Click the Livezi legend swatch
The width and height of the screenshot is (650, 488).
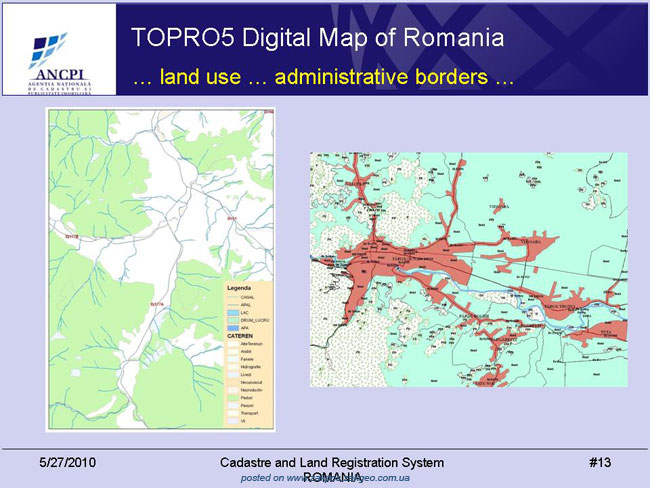233,374
